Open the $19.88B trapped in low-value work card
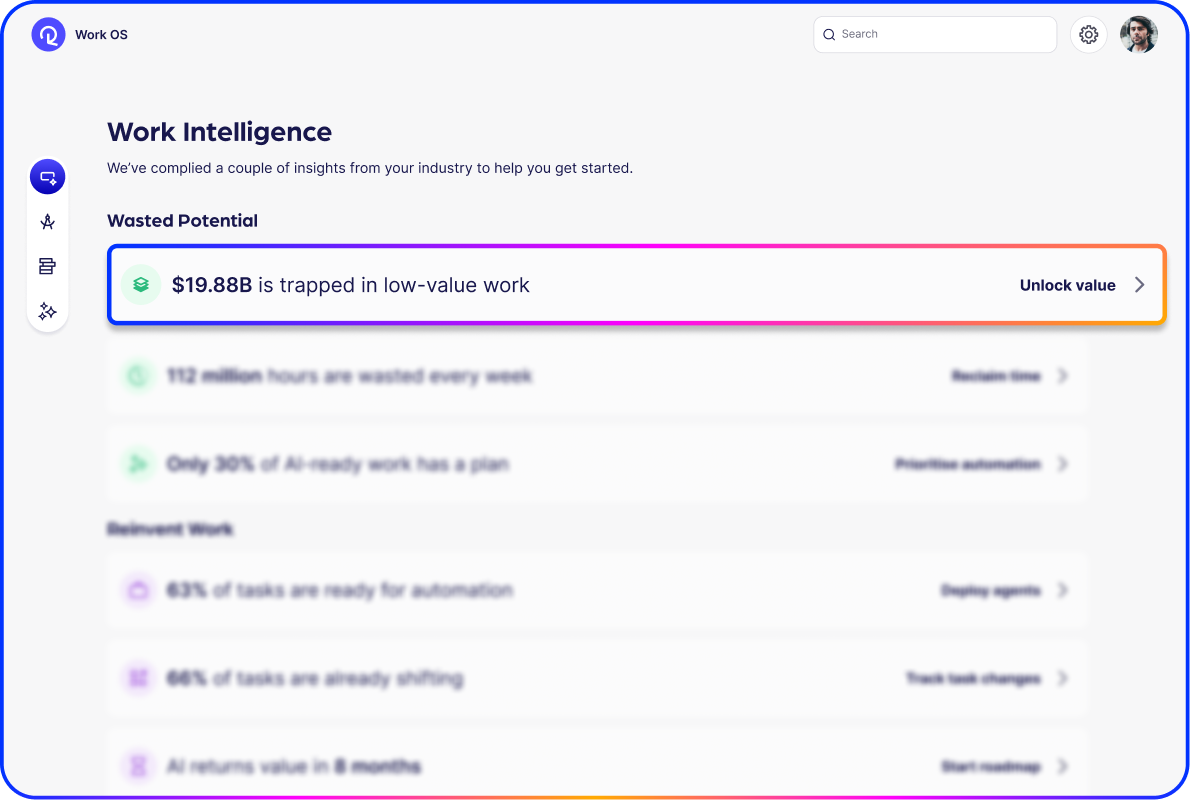The height and width of the screenshot is (800, 1190). coord(600,285)
